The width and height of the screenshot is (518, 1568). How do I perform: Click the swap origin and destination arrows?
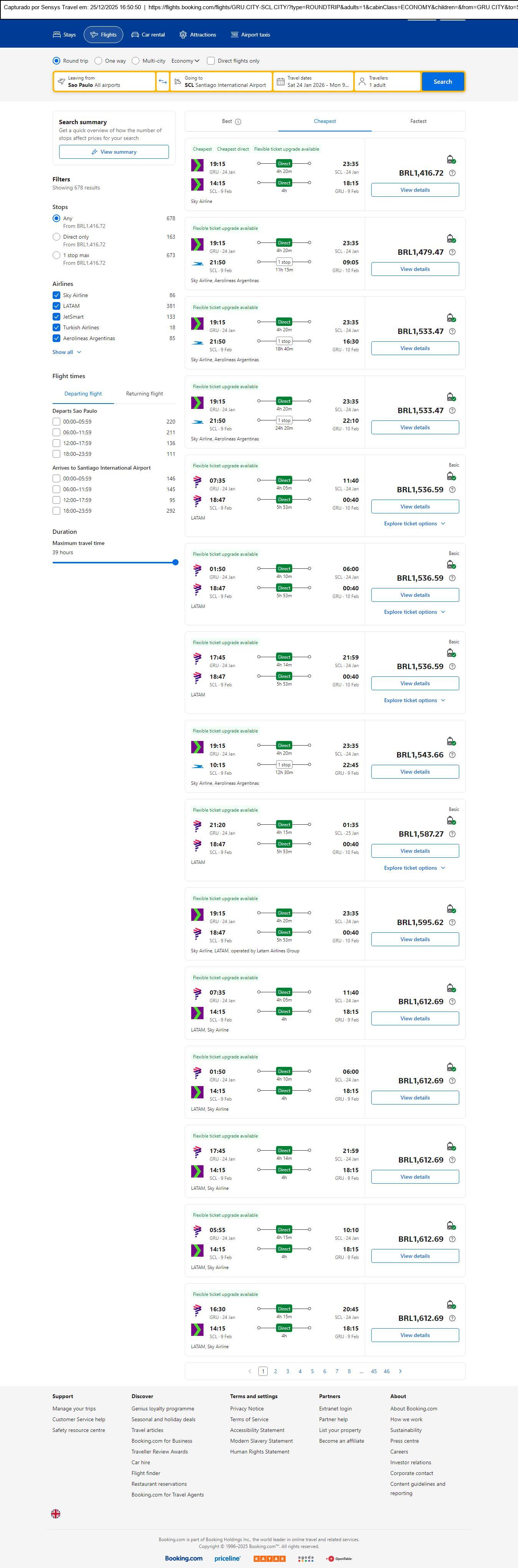(162, 81)
